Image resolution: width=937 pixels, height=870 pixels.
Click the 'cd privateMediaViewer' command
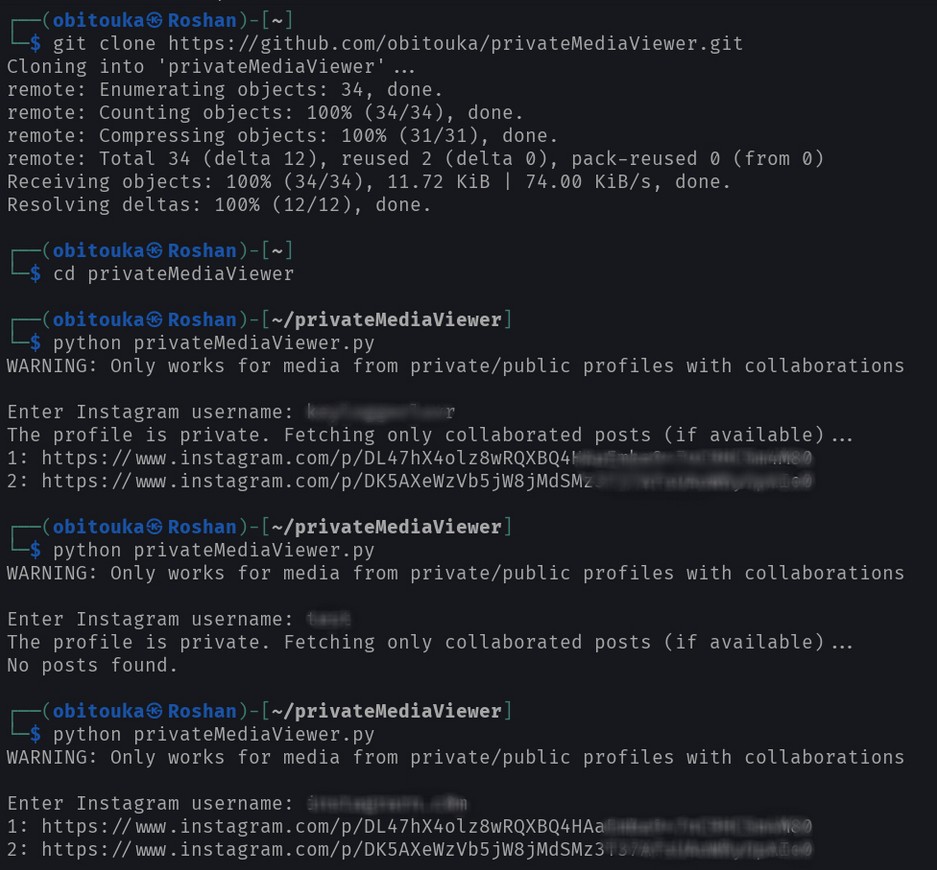173,274
